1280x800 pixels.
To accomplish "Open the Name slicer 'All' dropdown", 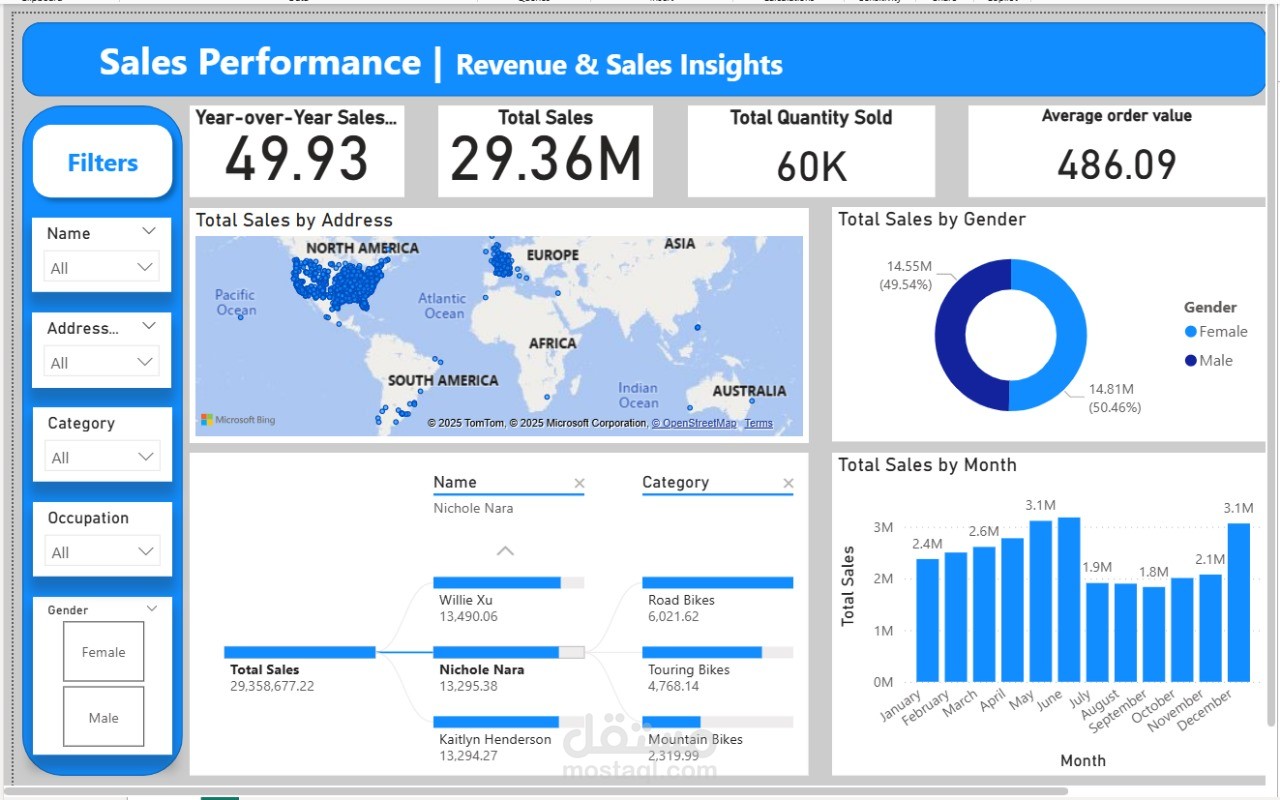I will pos(102,267).
